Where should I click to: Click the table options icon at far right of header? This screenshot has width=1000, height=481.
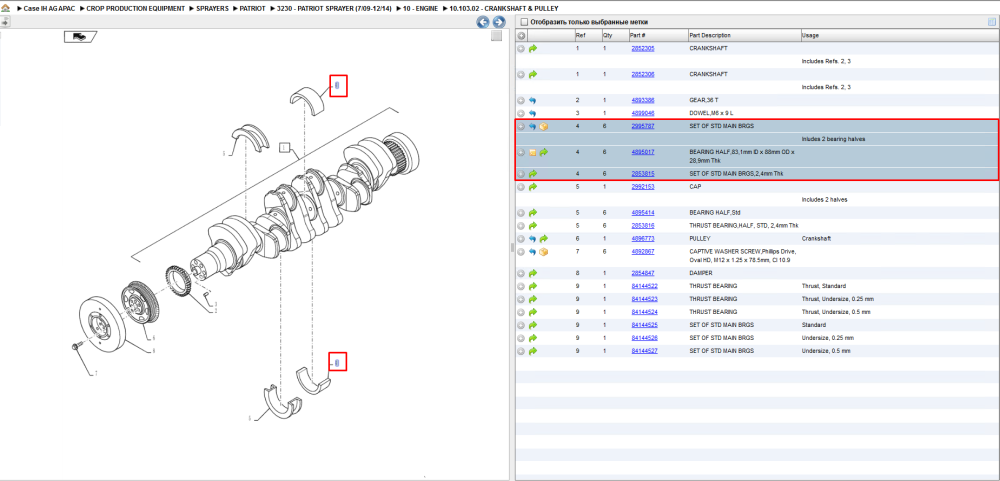coord(992,22)
